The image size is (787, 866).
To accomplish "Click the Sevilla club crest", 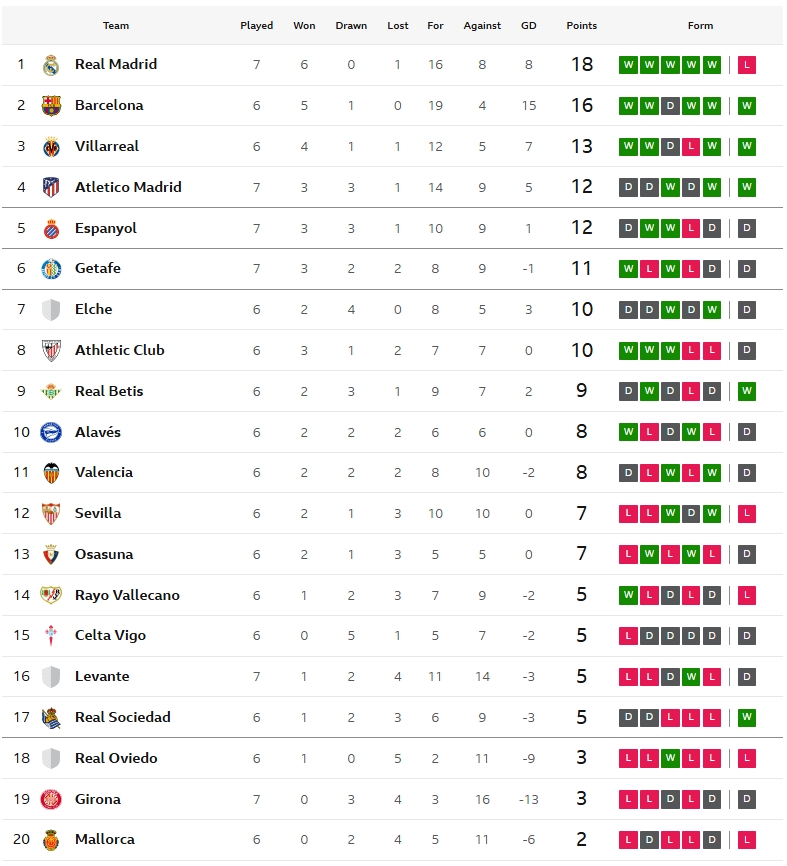I will click(x=51, y=514).
